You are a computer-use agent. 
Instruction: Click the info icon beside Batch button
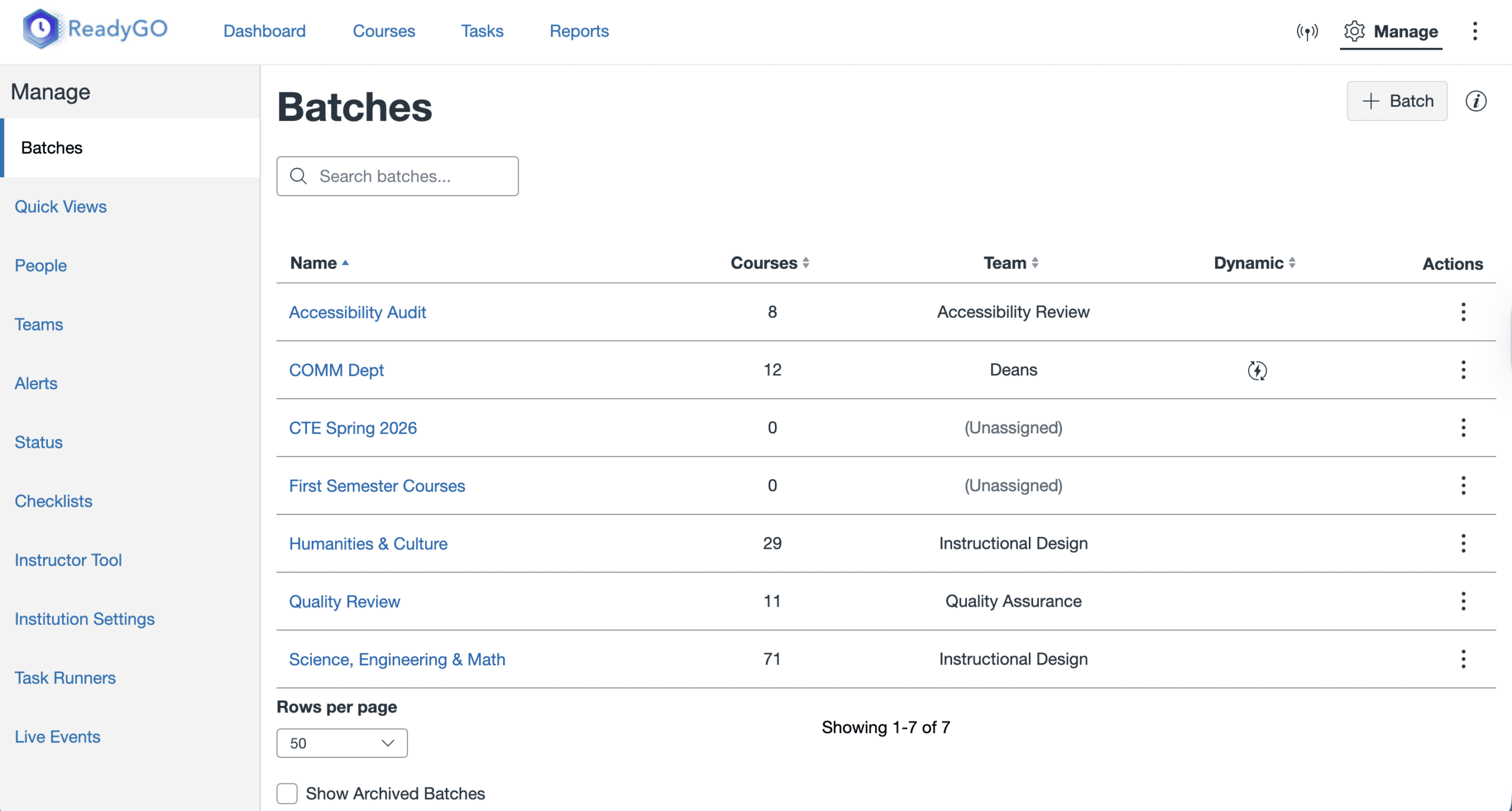(1476, 101)
